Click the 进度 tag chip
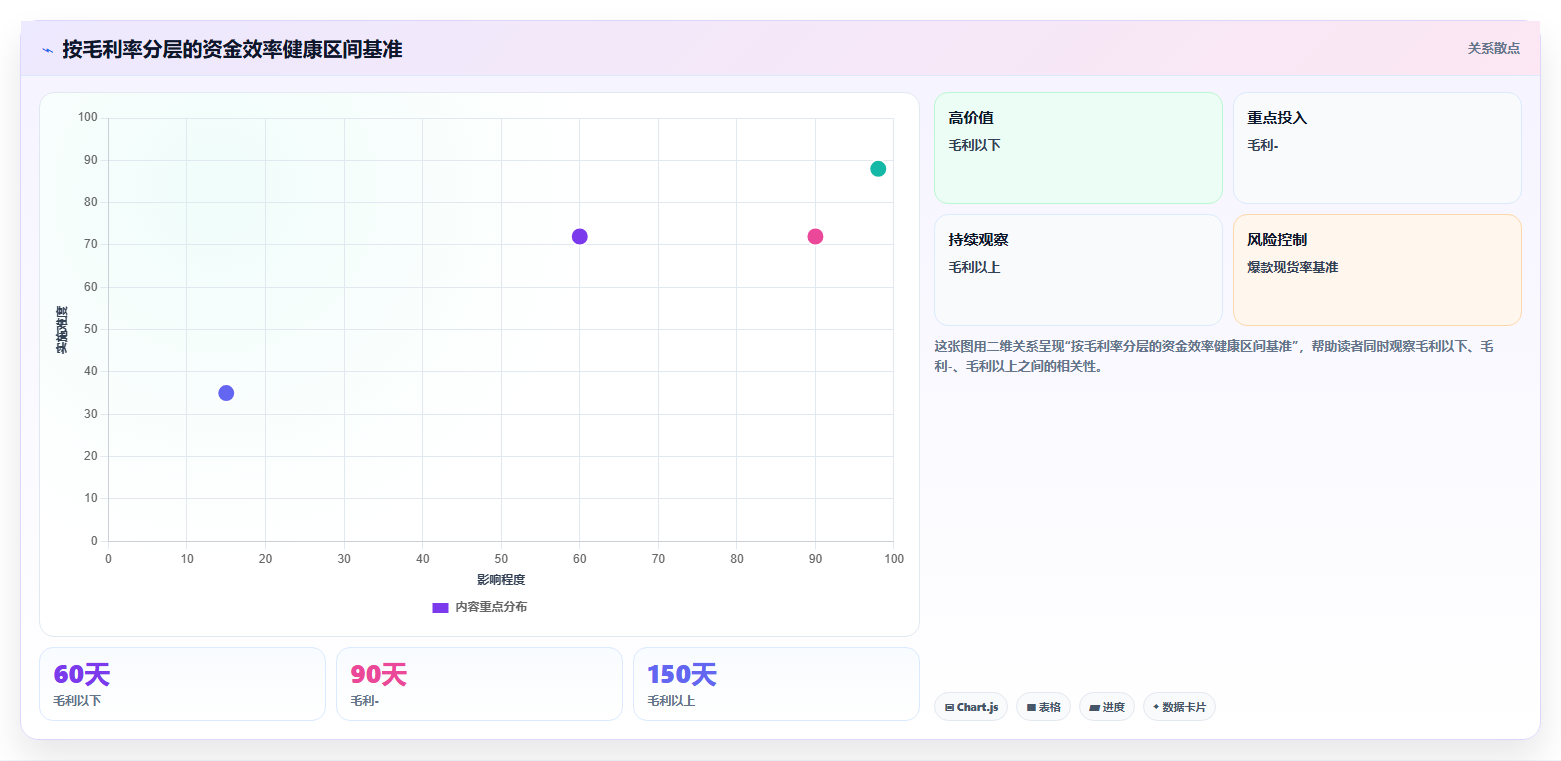The image size is (1561, 761). [x=1107, y=707]
